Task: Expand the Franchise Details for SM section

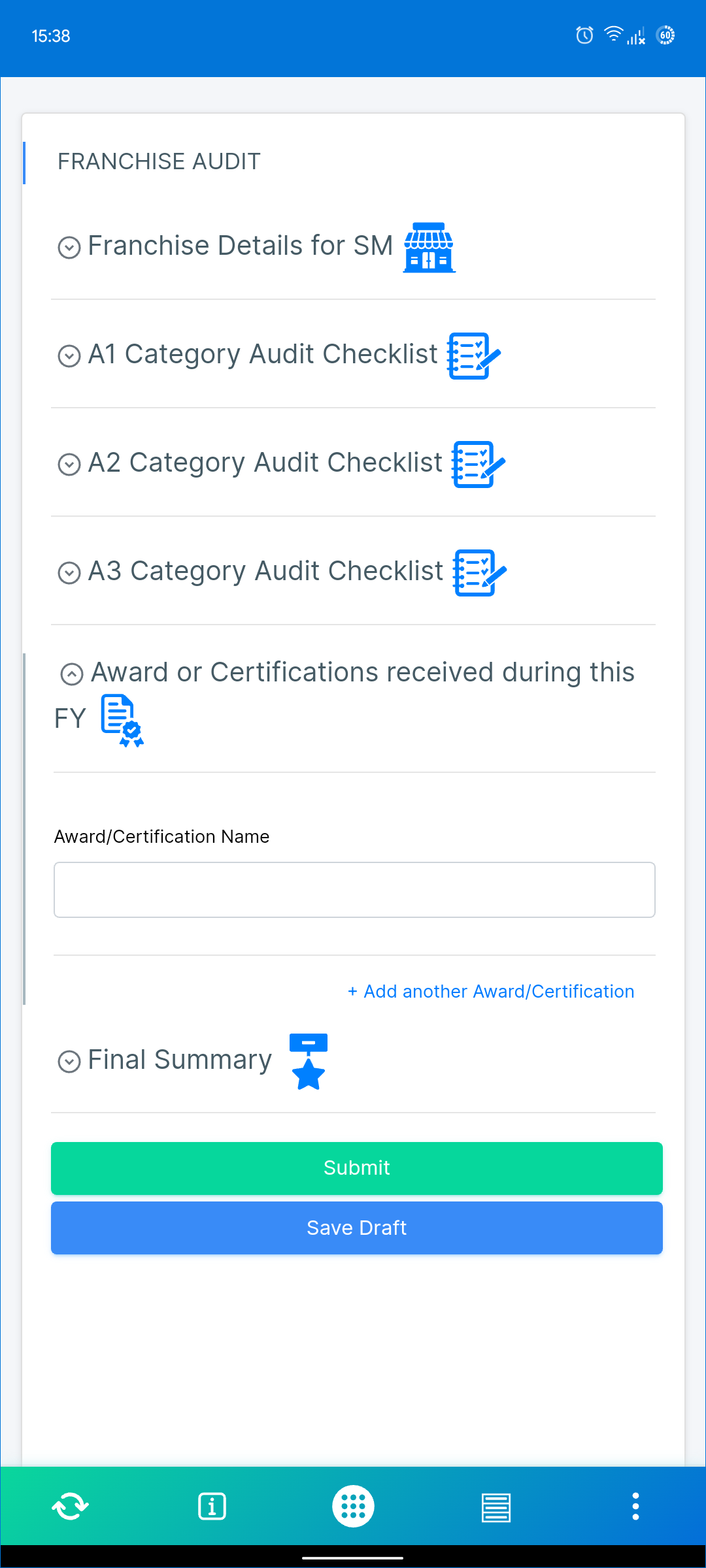Action: 69,247
